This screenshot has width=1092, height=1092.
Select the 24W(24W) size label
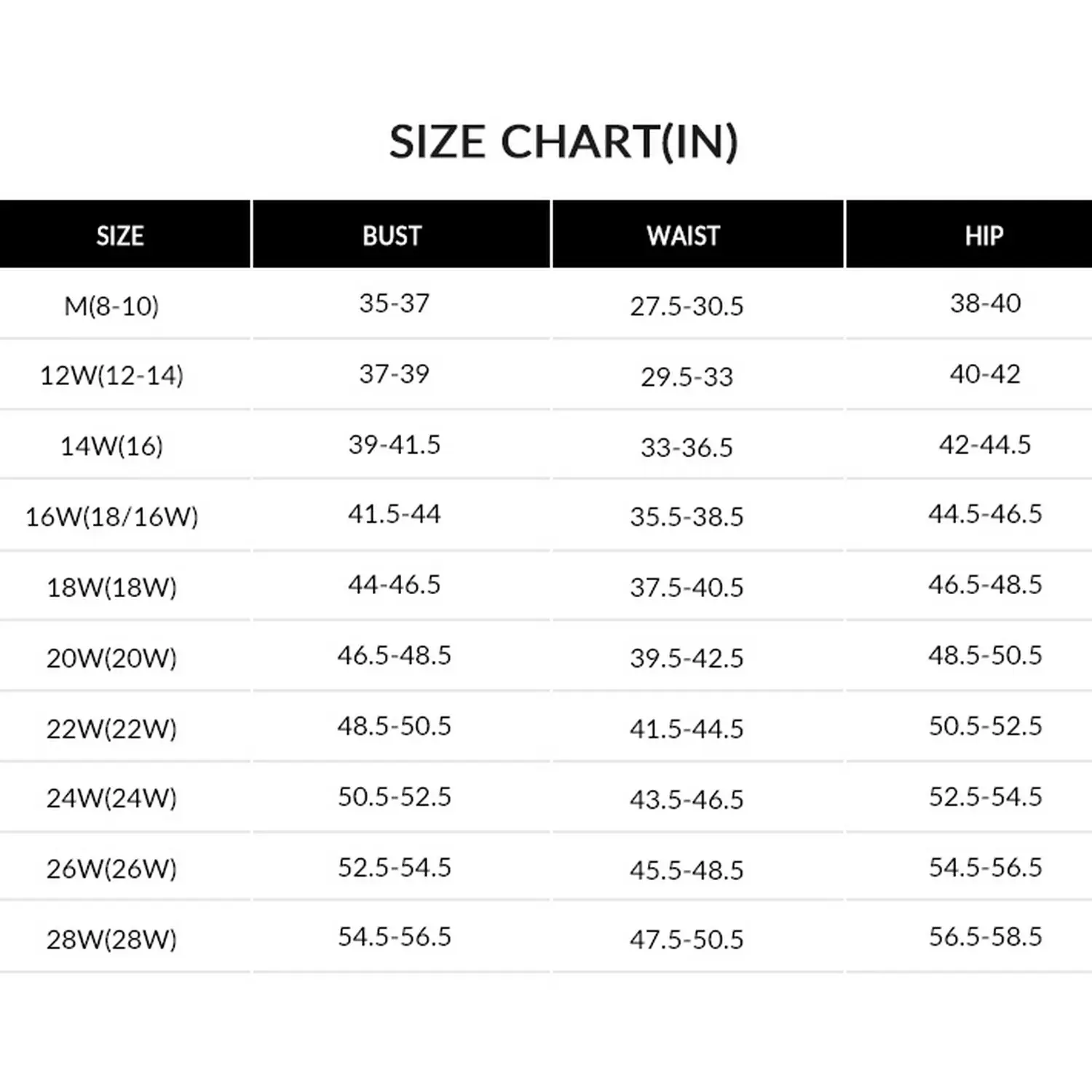coord(111,798)
